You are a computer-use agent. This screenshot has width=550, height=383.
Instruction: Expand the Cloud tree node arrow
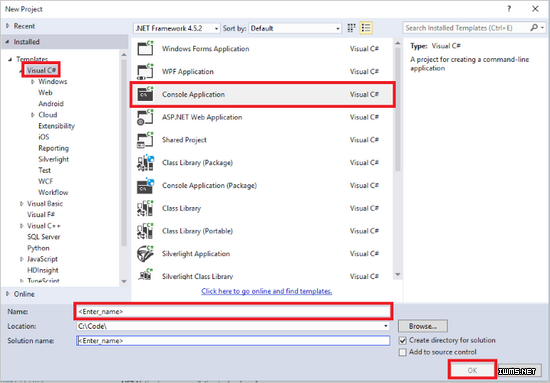click(x=33, y=115)
